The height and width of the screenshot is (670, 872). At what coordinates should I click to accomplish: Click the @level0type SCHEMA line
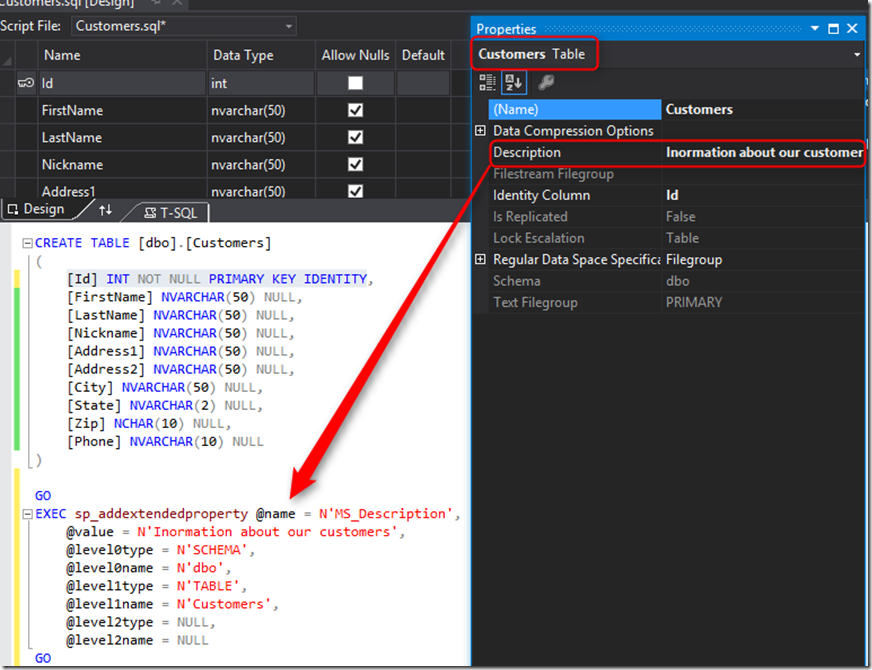pyautogui.click(x=160, y=550)
